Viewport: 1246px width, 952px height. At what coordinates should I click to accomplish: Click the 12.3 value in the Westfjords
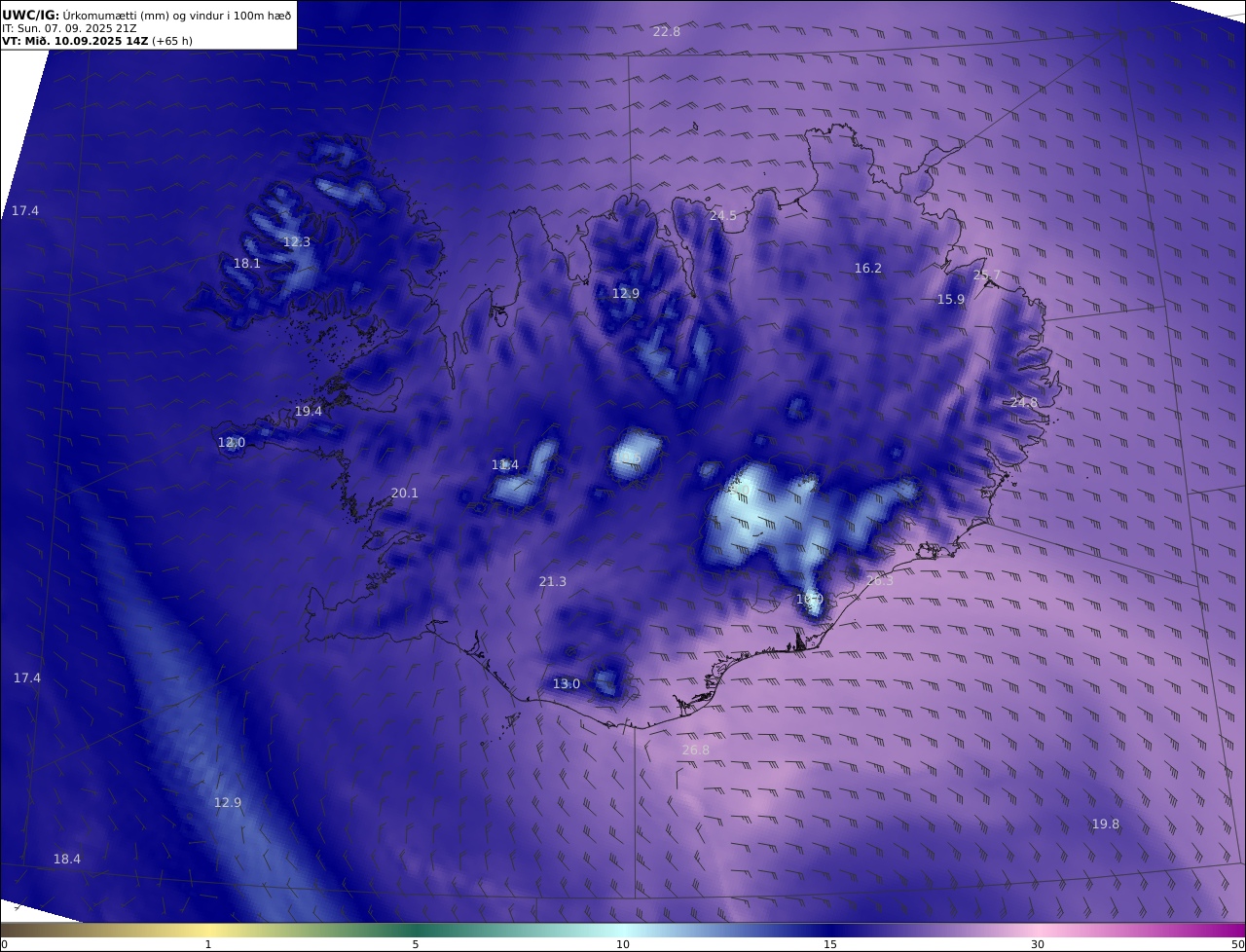297,242
